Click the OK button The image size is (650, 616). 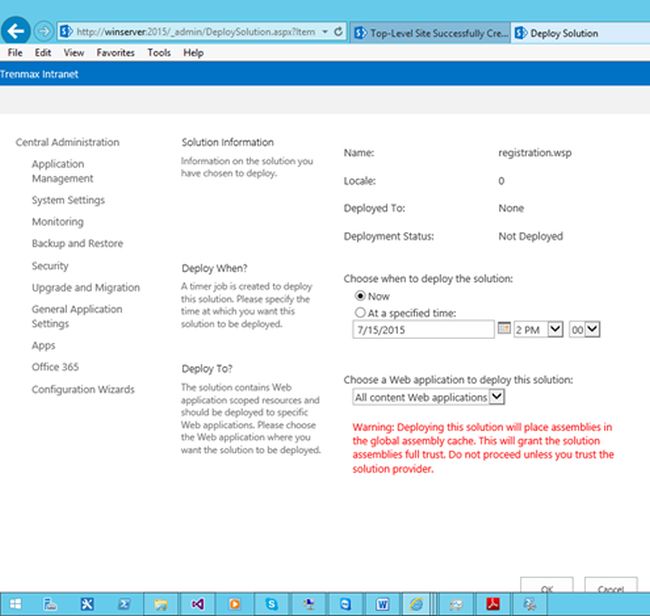pos(547,585)
